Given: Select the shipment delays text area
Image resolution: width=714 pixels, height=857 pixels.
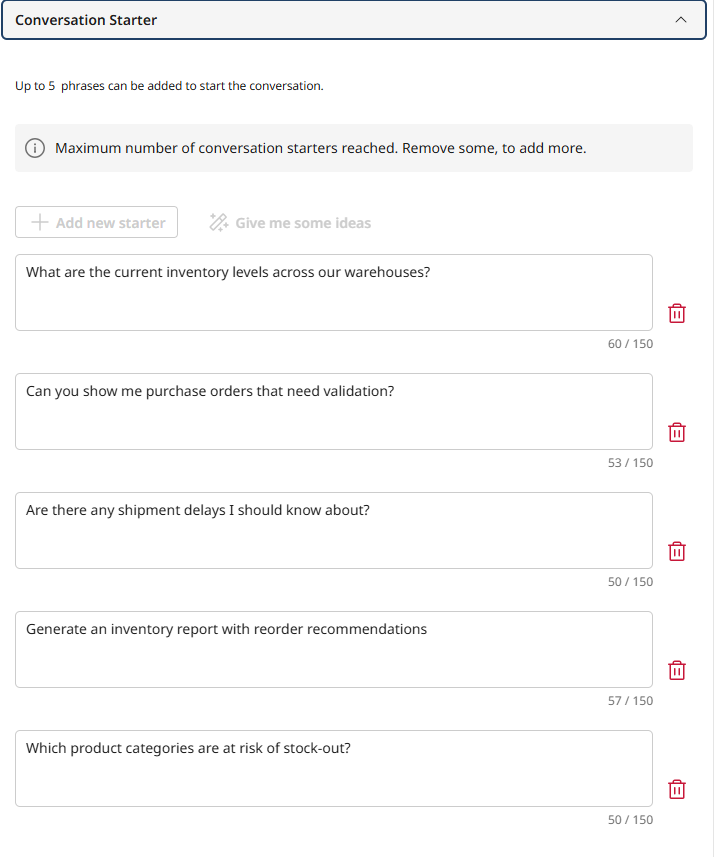Looking at the screenshot, I should coord(334,530).
